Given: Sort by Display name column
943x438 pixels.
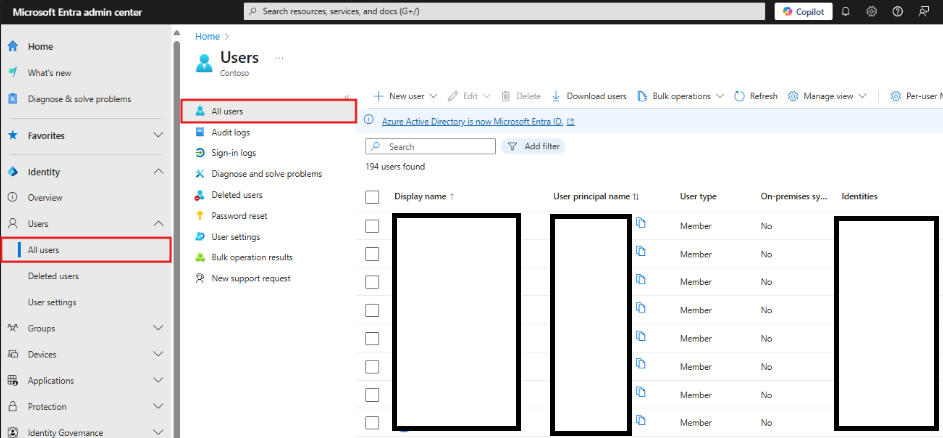Looking at the screenshot, I should [x=424, y=197].
